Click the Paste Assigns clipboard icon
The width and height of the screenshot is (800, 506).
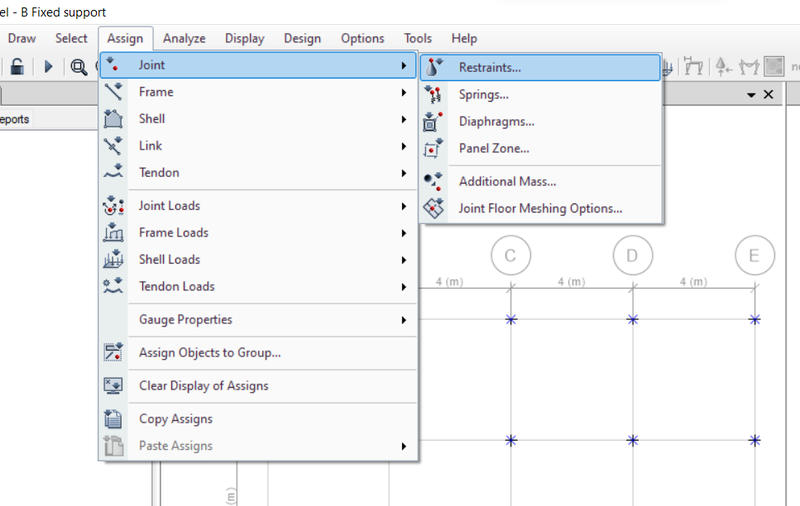113,446
